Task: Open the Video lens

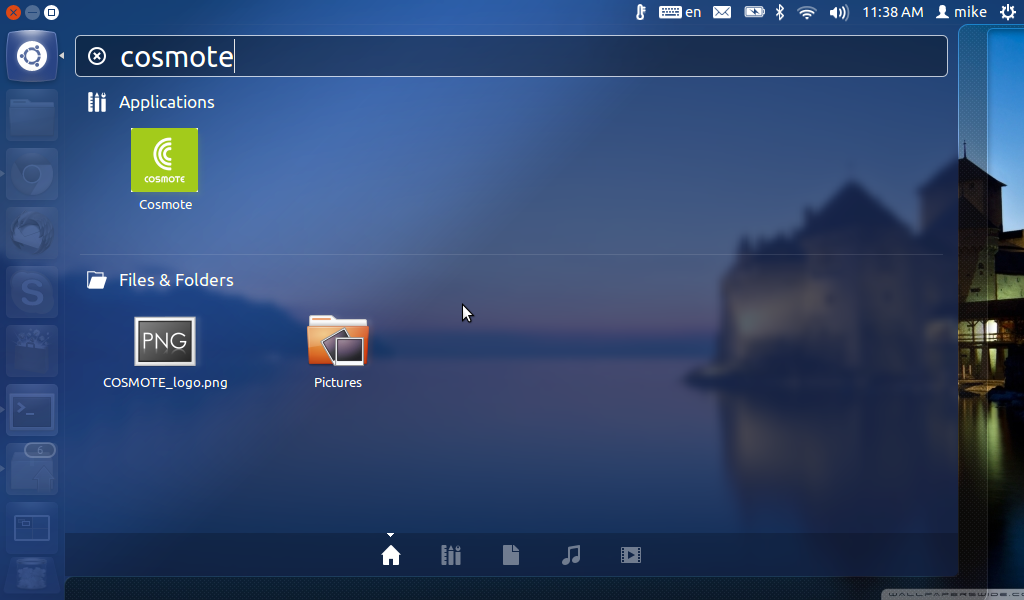Action: click(x=630, y=555)
